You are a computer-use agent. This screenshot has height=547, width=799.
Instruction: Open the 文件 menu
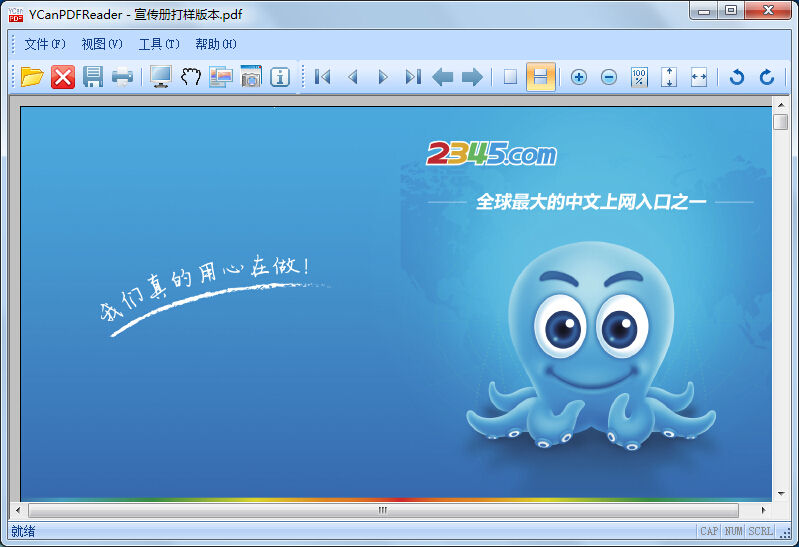45,44
